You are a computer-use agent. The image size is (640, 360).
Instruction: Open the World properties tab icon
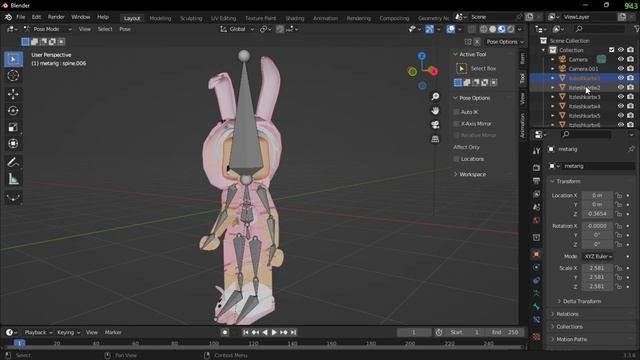coord(536,220)
